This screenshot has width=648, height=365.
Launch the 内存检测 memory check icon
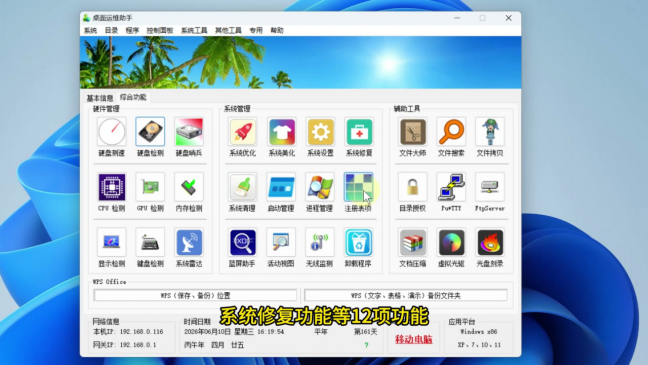(x=189, y=187)
